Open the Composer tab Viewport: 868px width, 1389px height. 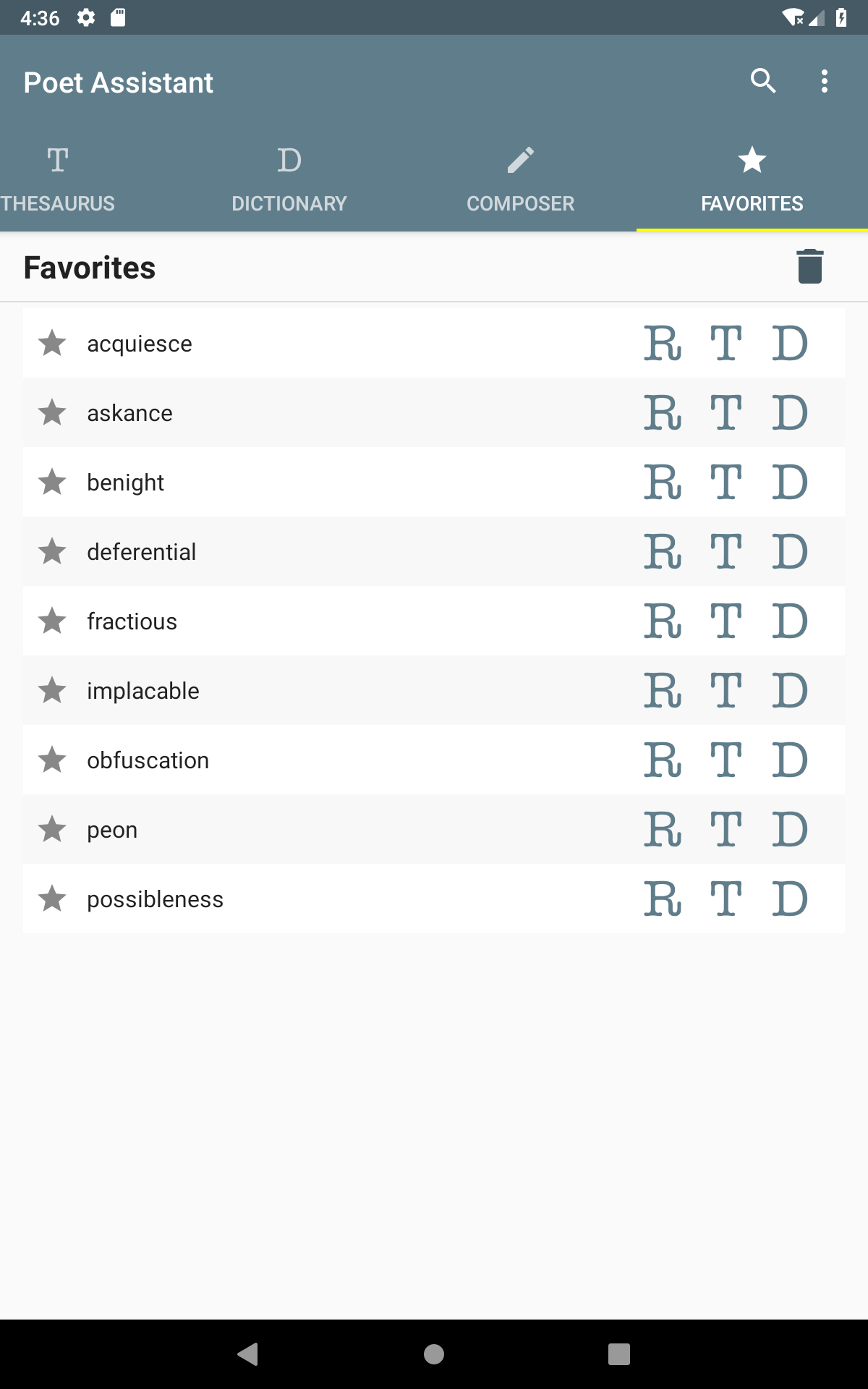point(521,179)
